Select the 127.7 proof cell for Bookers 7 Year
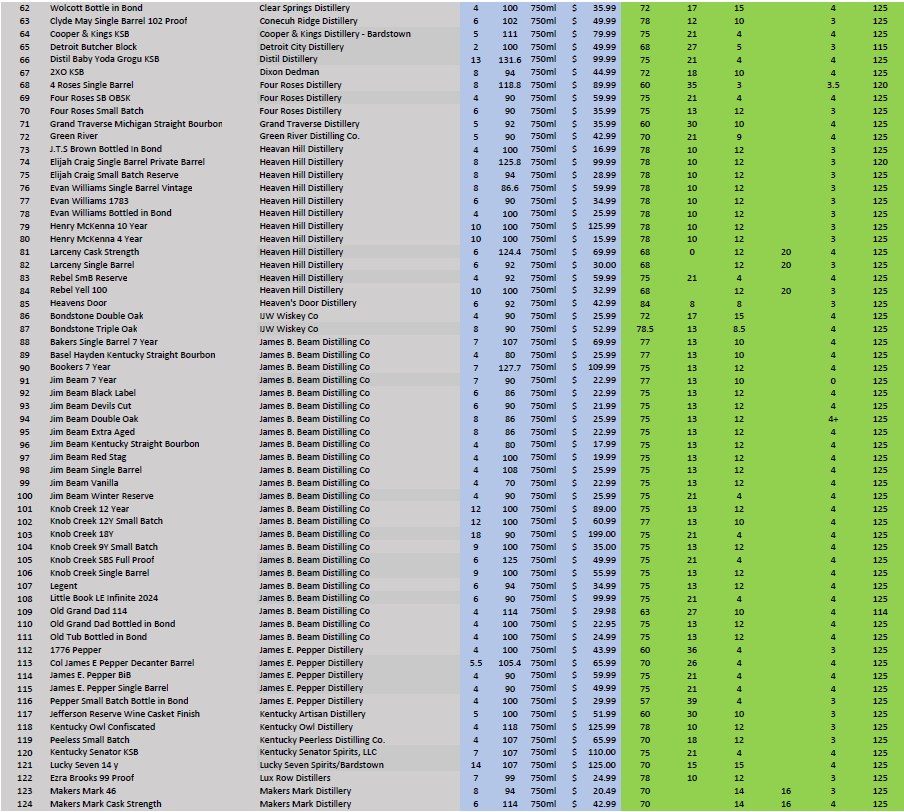The height and width of the screenshot is (812, 904). click(510, 368)
